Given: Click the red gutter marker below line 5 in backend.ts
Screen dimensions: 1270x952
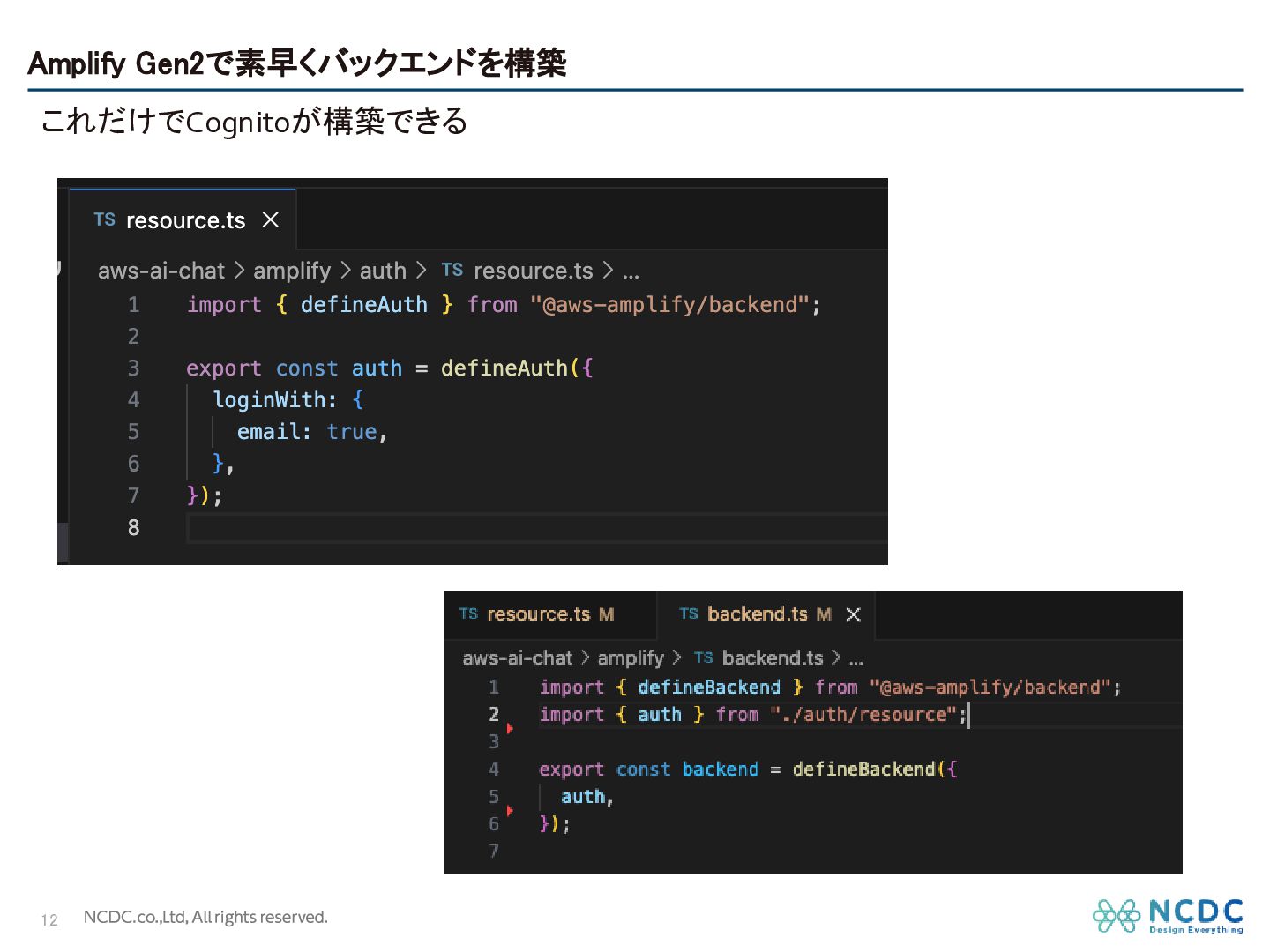Looking at the screenshot, I should pyautogui.click(x=510, y=810).
